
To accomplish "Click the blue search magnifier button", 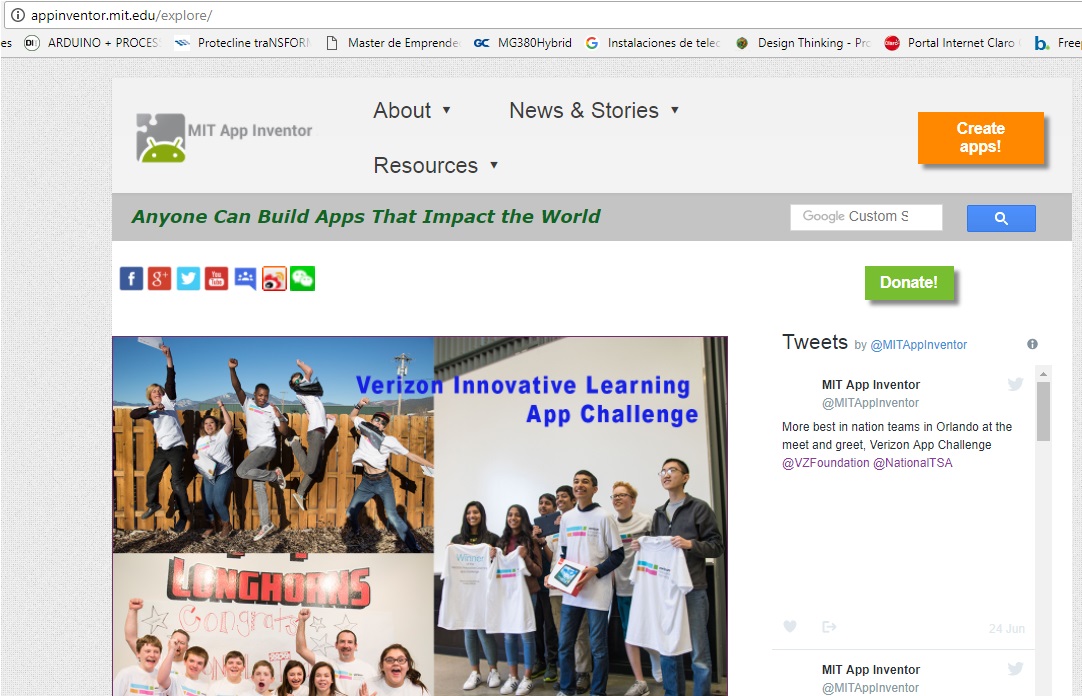I will point(1001,218).
